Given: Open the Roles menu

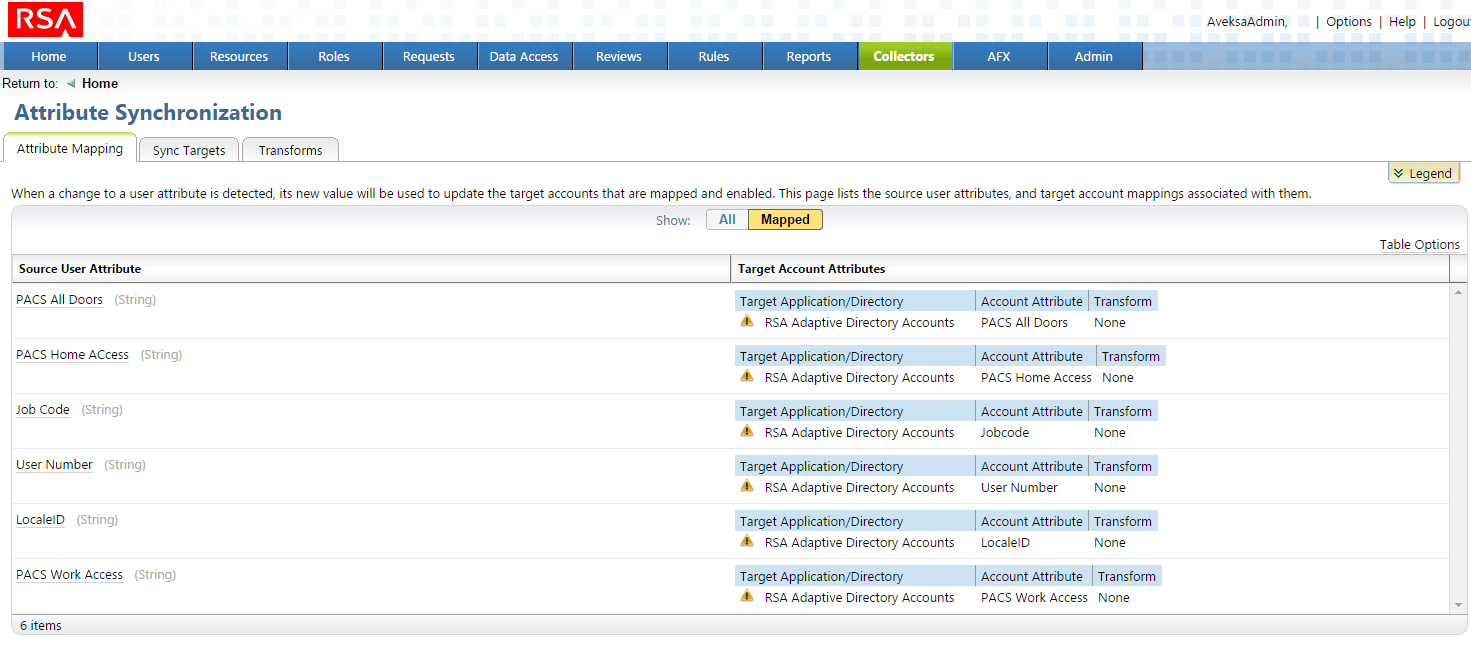Looking at the screenshot, I should pos(334,56).
